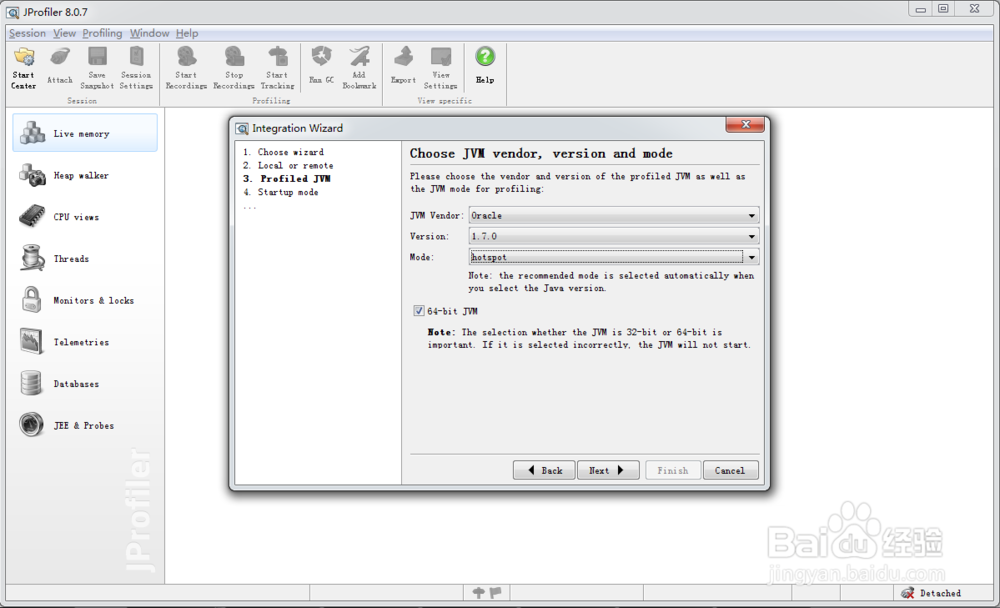Open View Settings from the toolbar
This screenshot has width=1000, height=608.
pos(441,68)
